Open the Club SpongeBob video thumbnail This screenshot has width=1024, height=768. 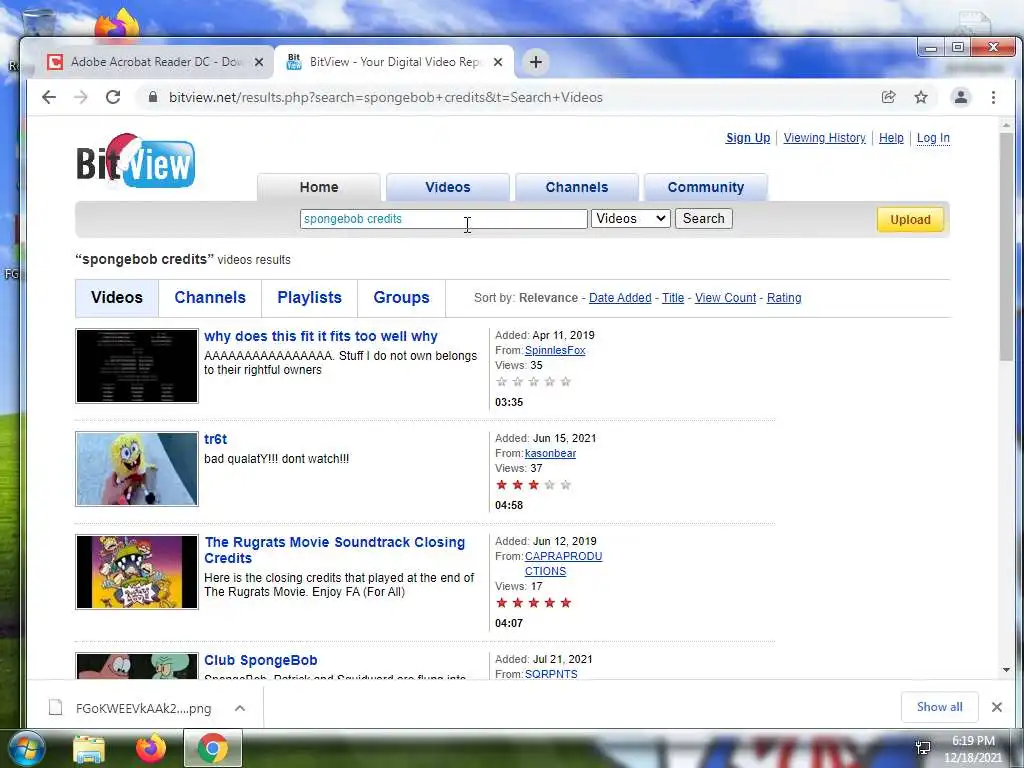click(136, 666)
